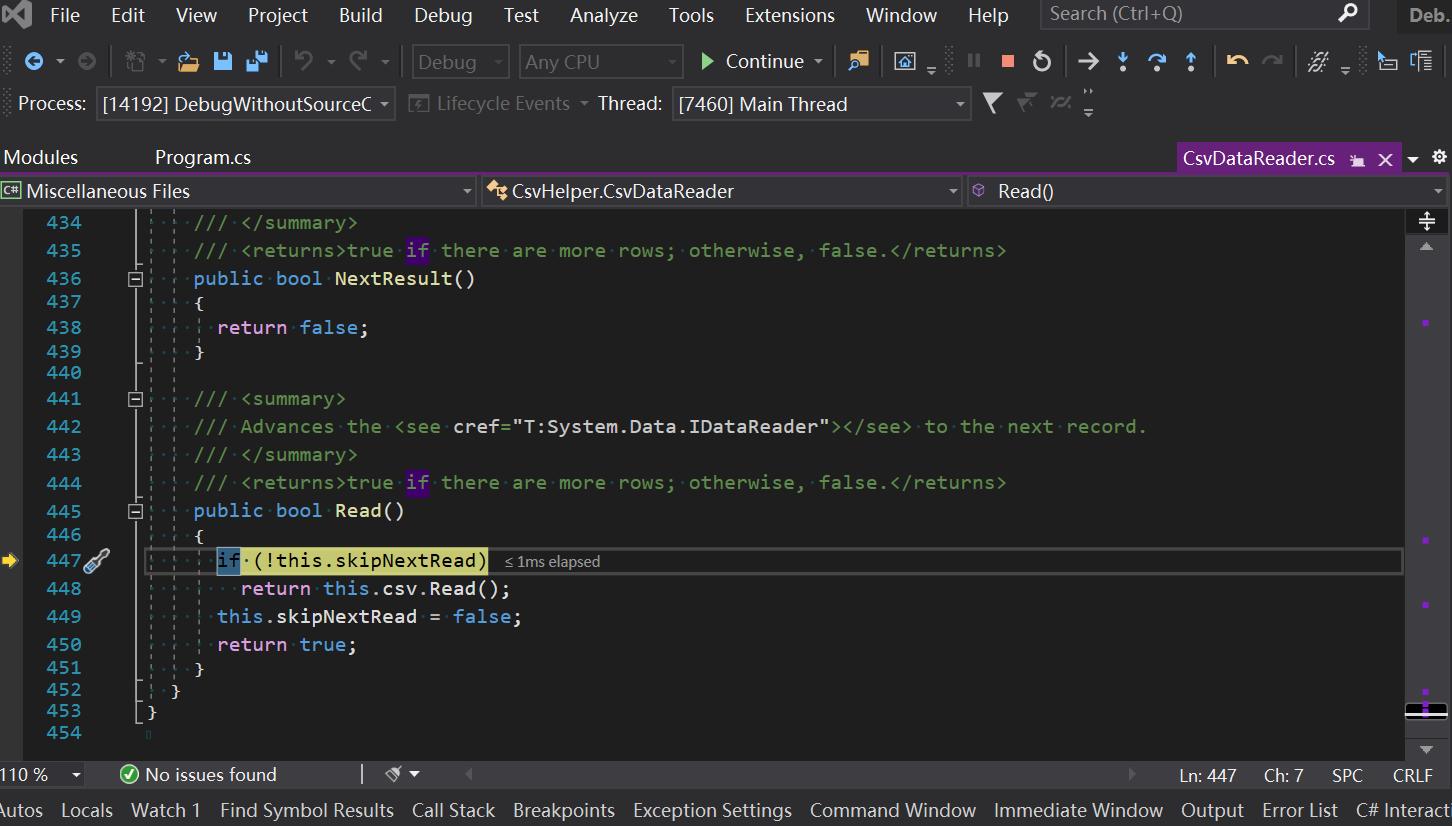Toggle the thread filter funnel icon
Viewport: 1452px width, 826px height.
(991, 103)
